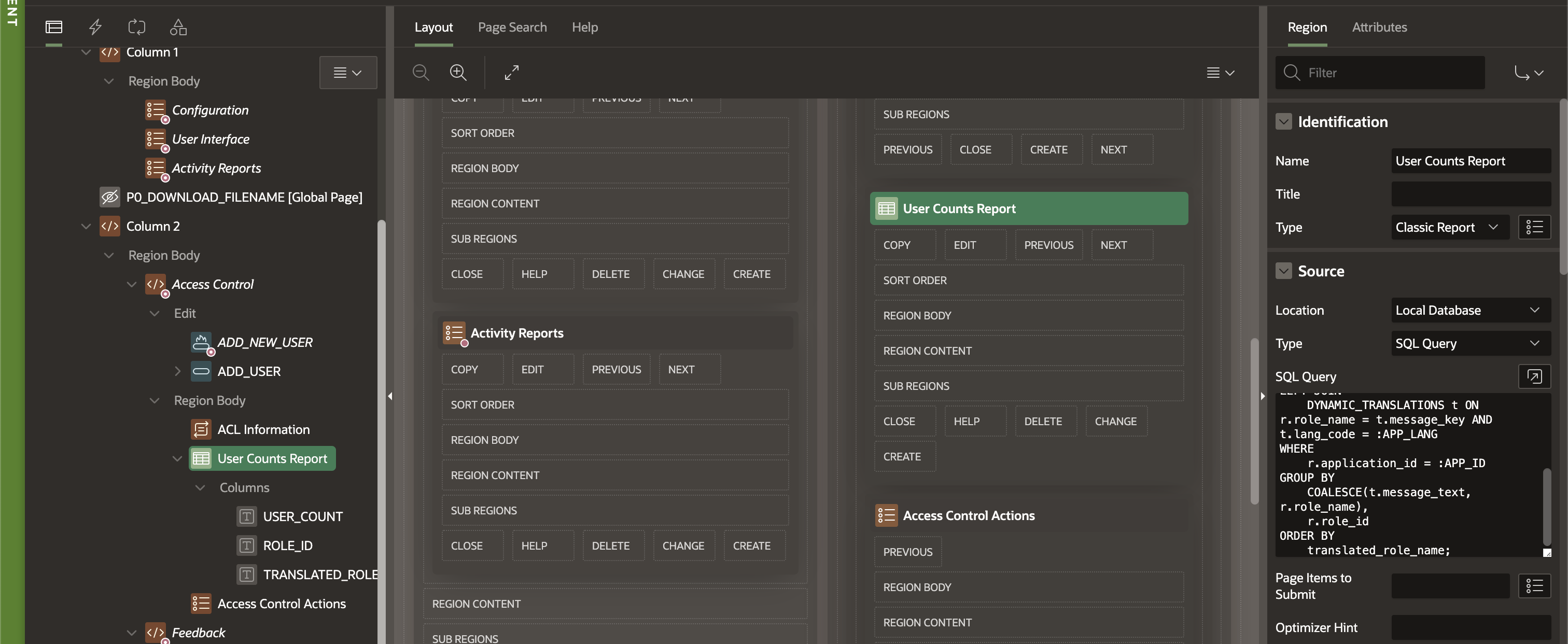Expand layout to full screen arrows icon
This screenshot has height=644, width=1568.
[511, 73]
